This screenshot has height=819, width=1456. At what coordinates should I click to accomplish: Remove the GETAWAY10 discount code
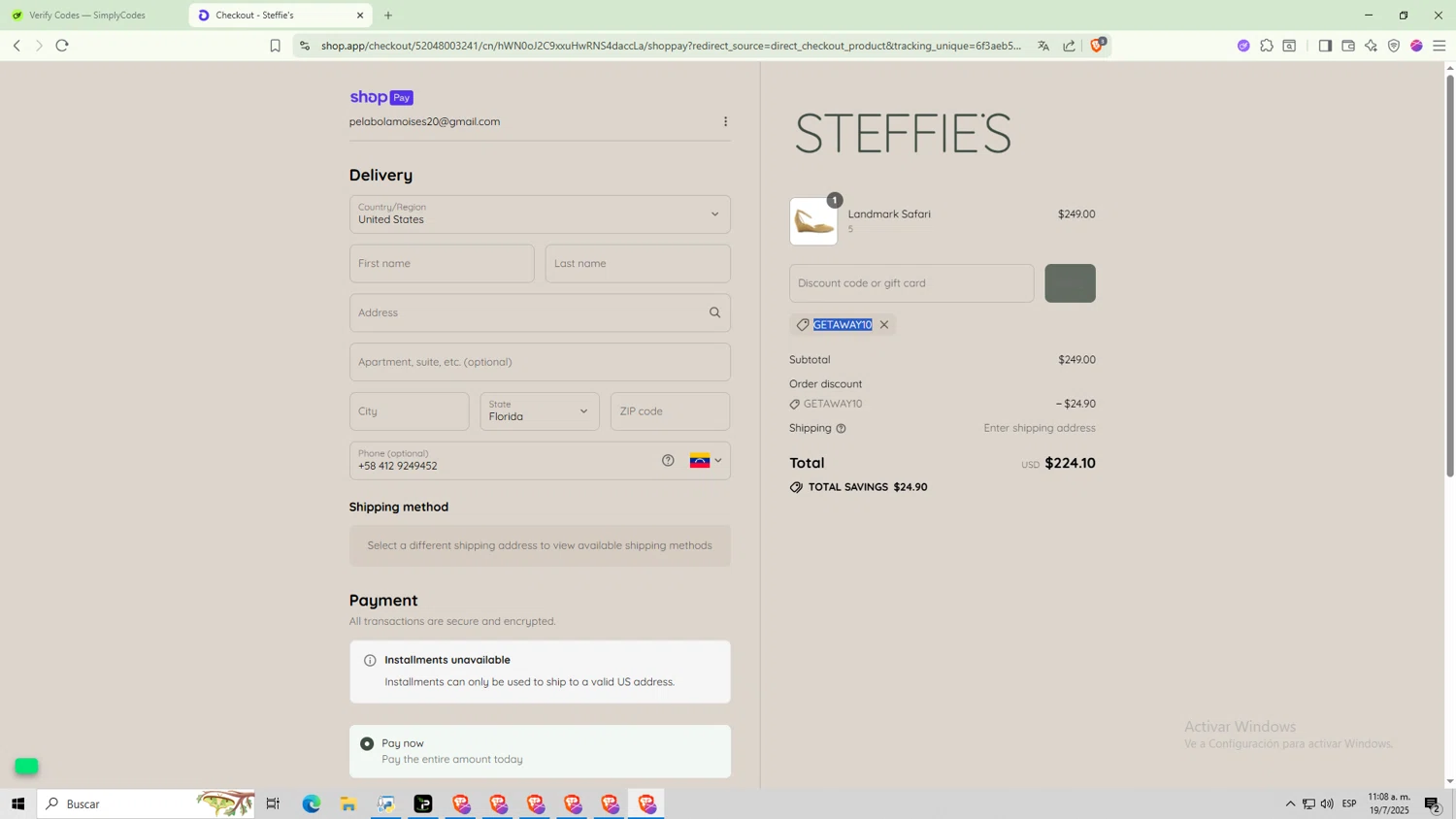coord(884,325)
